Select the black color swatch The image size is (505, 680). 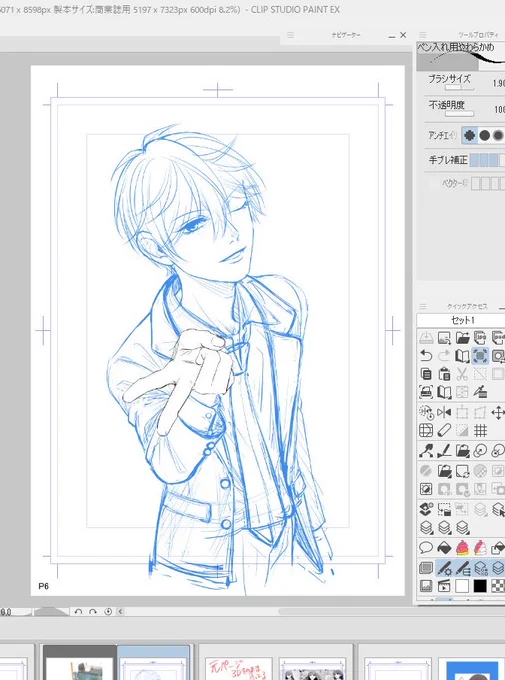(x=480, y=586)
